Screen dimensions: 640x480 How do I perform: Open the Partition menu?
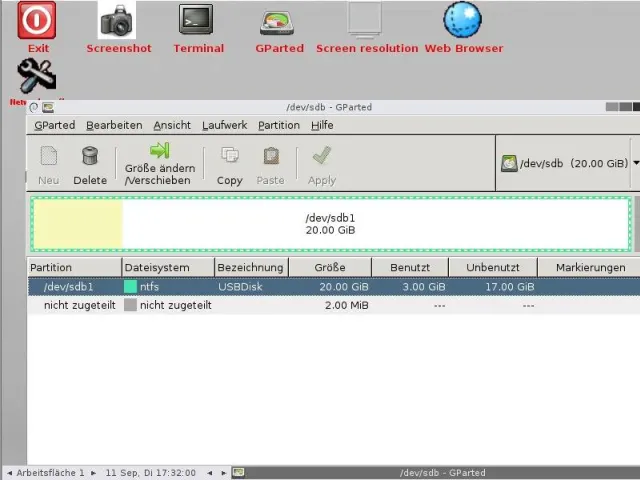(278, 125)
